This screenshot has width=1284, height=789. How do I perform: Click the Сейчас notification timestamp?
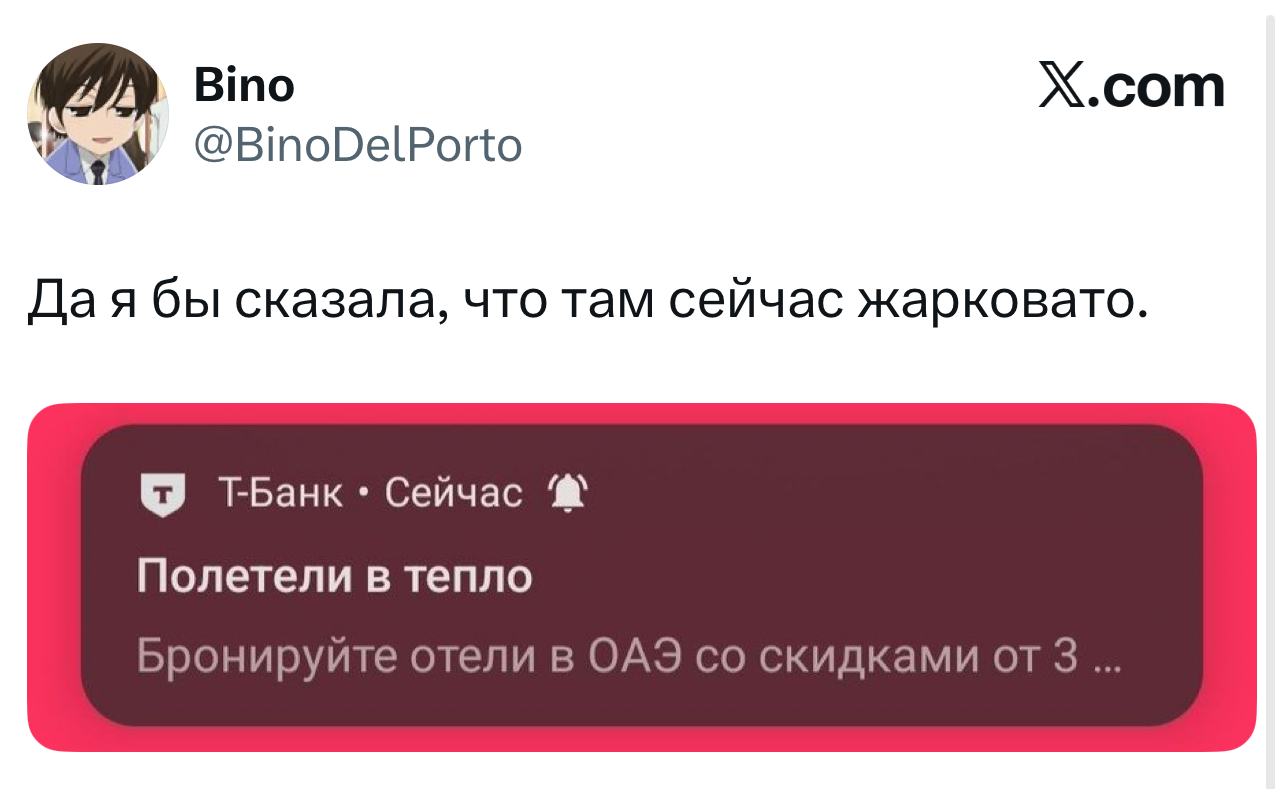point(453,493)
